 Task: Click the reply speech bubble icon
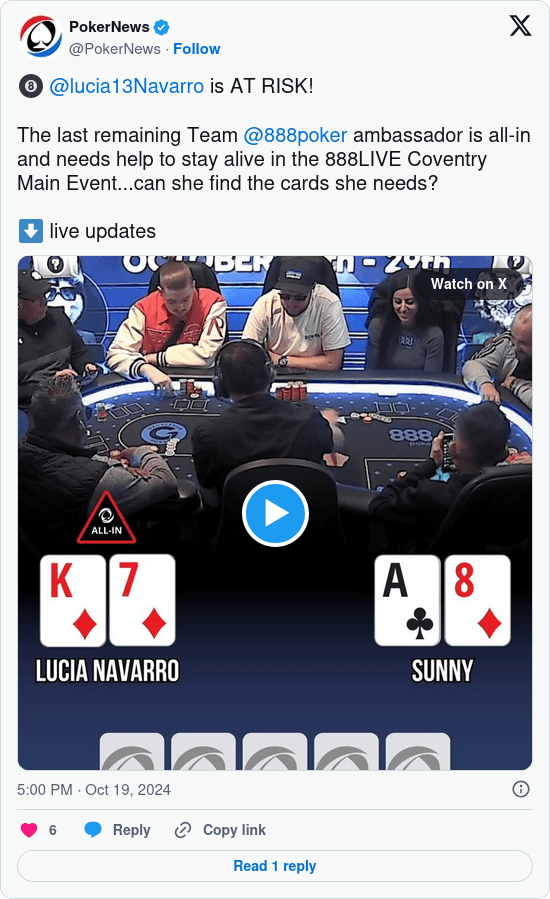pyautogui.click(x=93, y=830)
